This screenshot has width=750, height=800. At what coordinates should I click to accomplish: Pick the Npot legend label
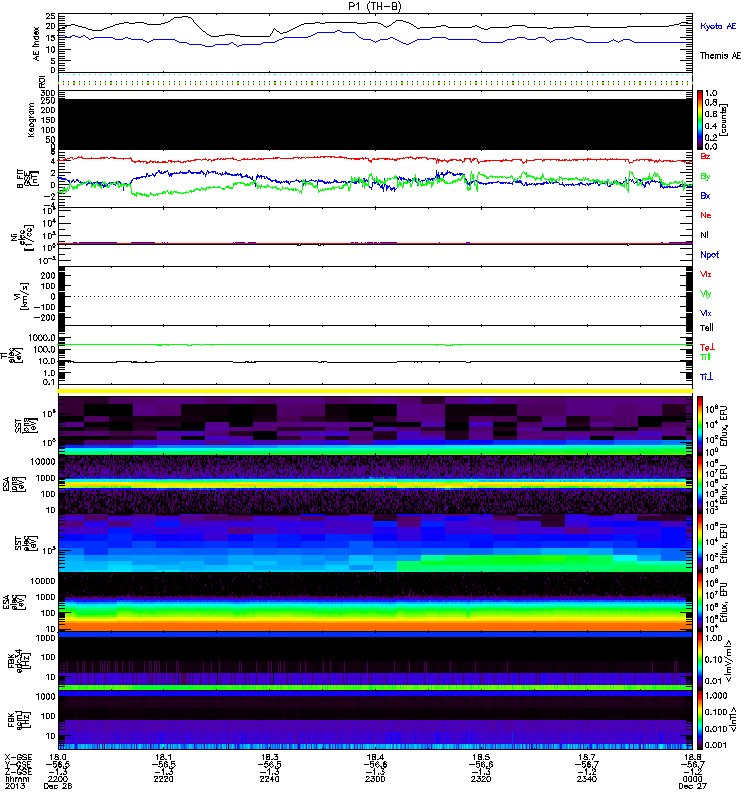[x=709, y=254]
